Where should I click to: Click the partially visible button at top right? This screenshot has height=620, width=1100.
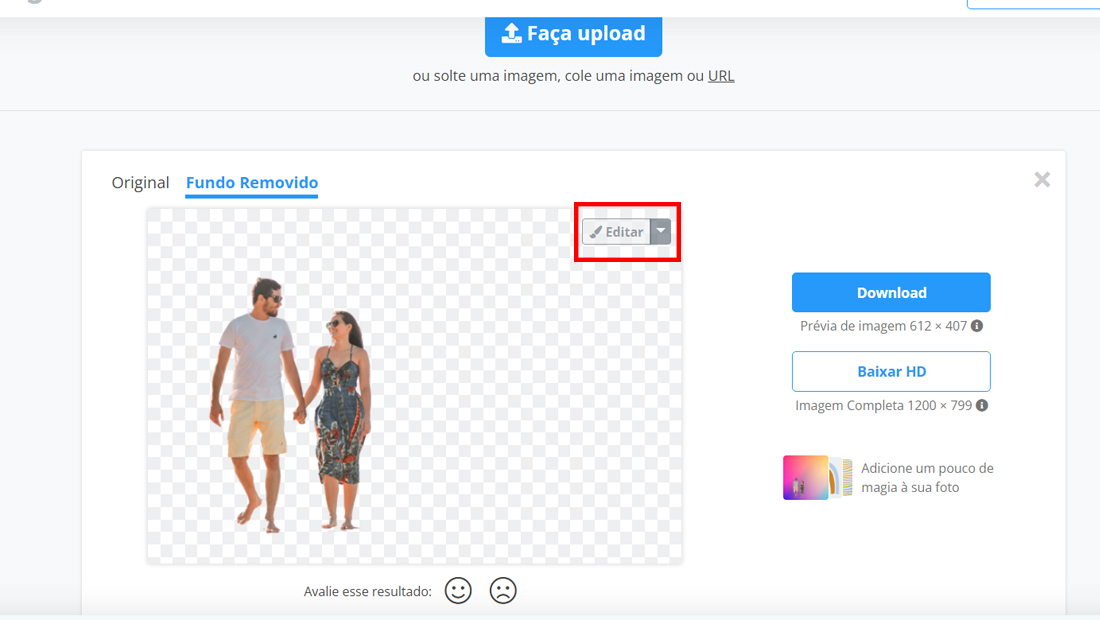(x=1033, y=4)
